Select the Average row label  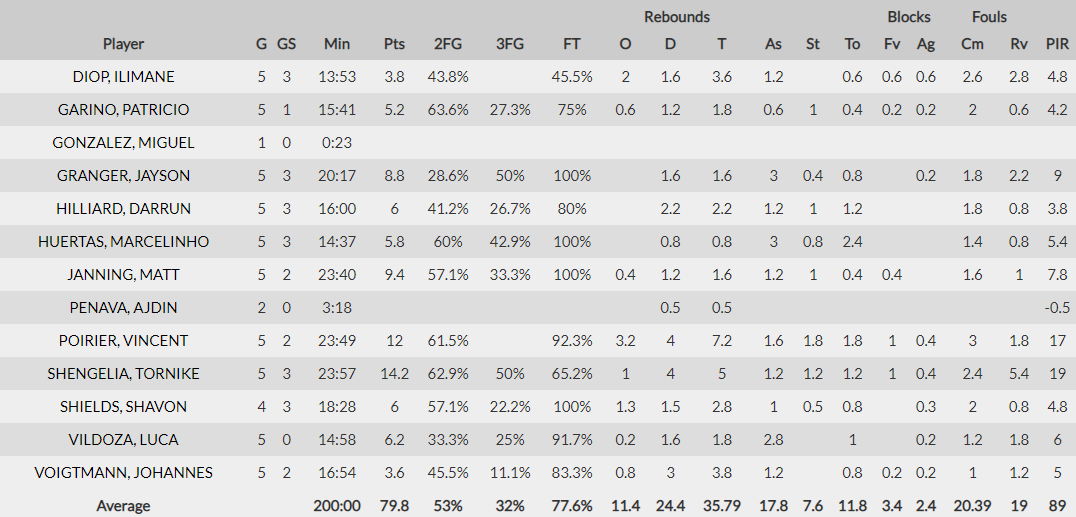click(123, 506)
